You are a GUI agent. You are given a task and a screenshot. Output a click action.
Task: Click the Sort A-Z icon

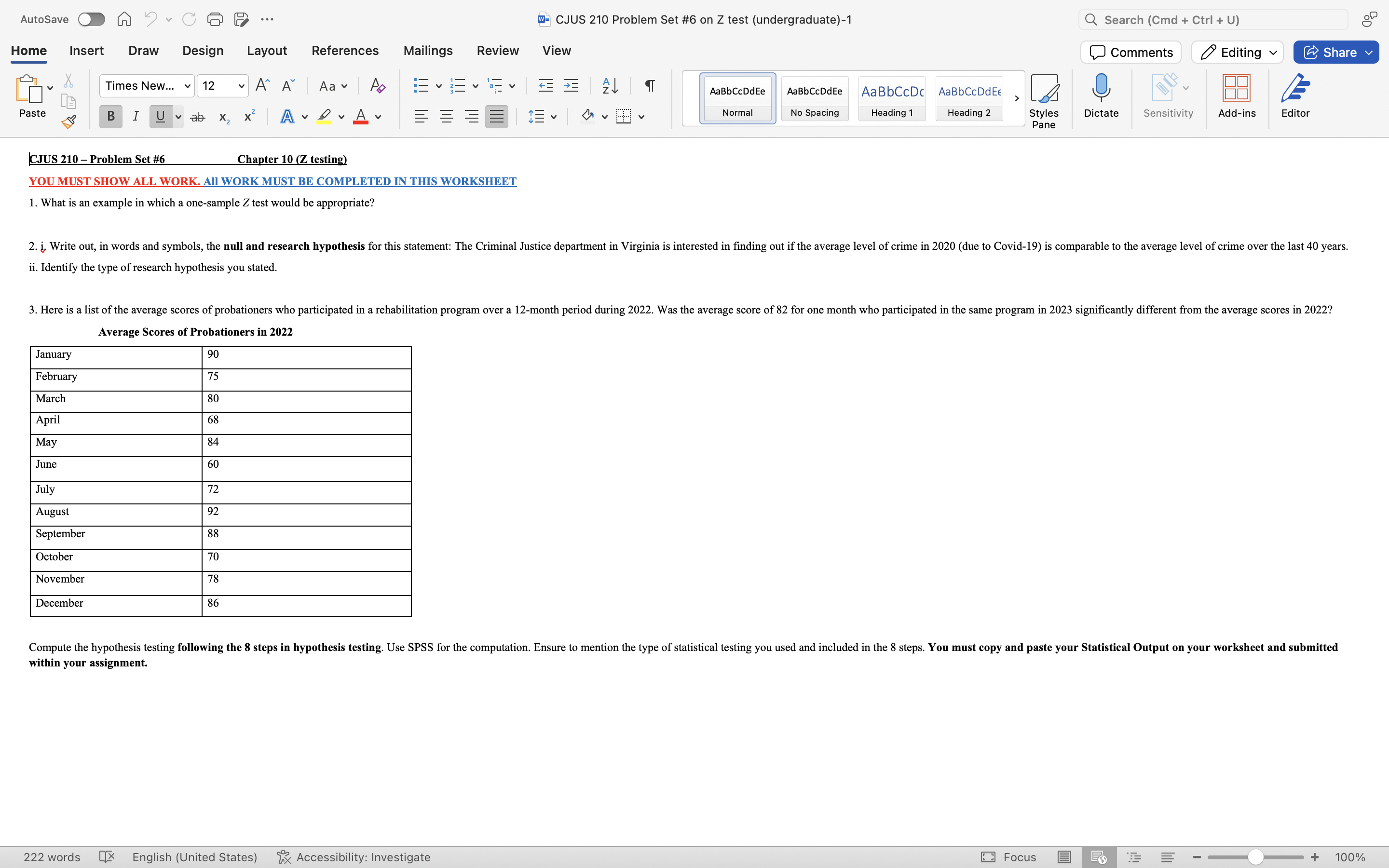coord(610,86)
